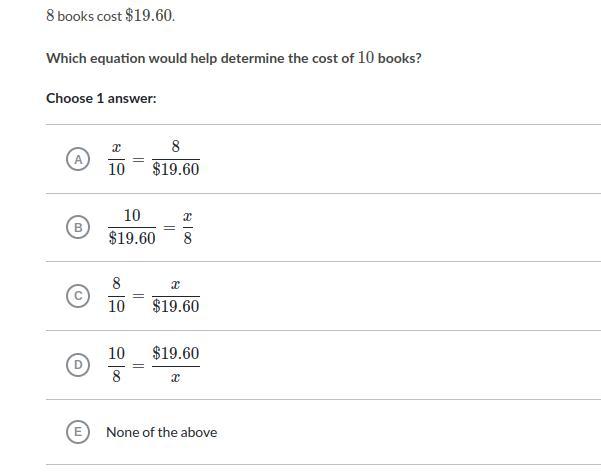Pick the None of the above answer

coord(161,432)
